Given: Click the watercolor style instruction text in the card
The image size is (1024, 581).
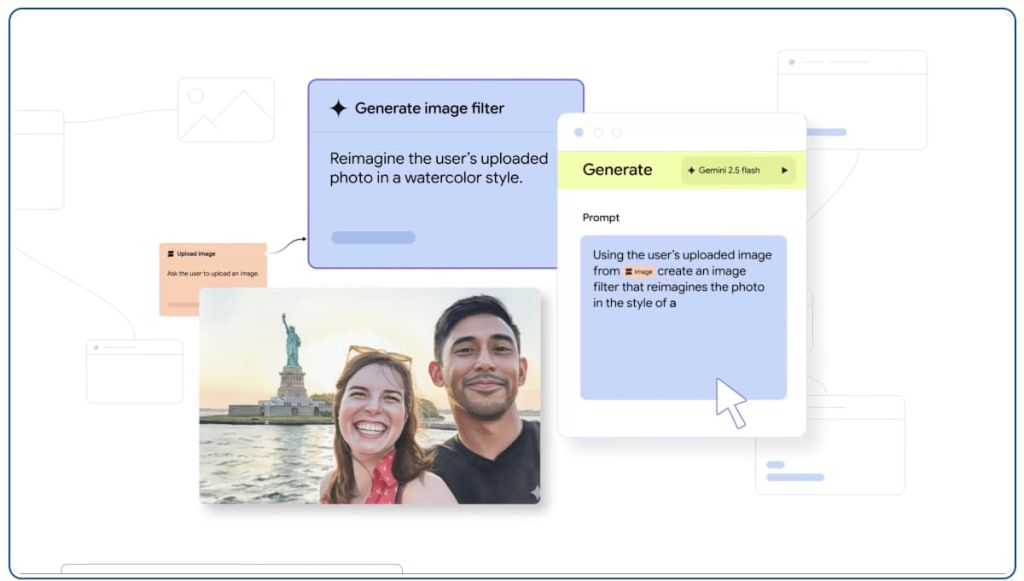Looking at the screenshot, I should pyautogui.click(x=439, y=168).
